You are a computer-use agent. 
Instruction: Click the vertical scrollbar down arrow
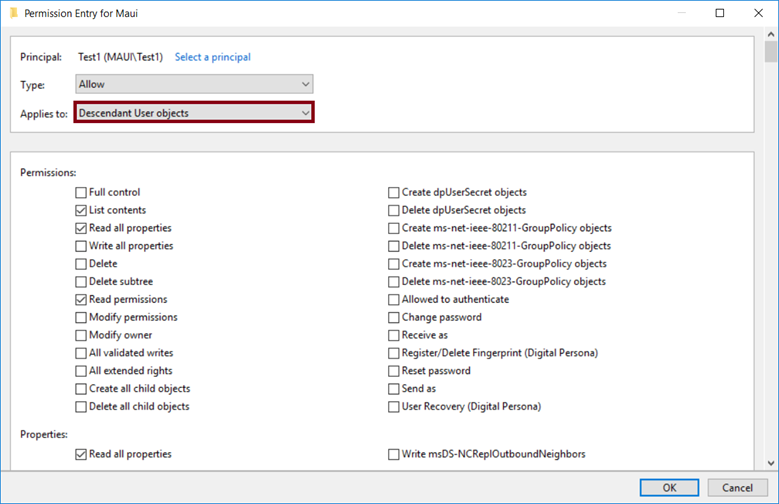click(x=770, y=463)
